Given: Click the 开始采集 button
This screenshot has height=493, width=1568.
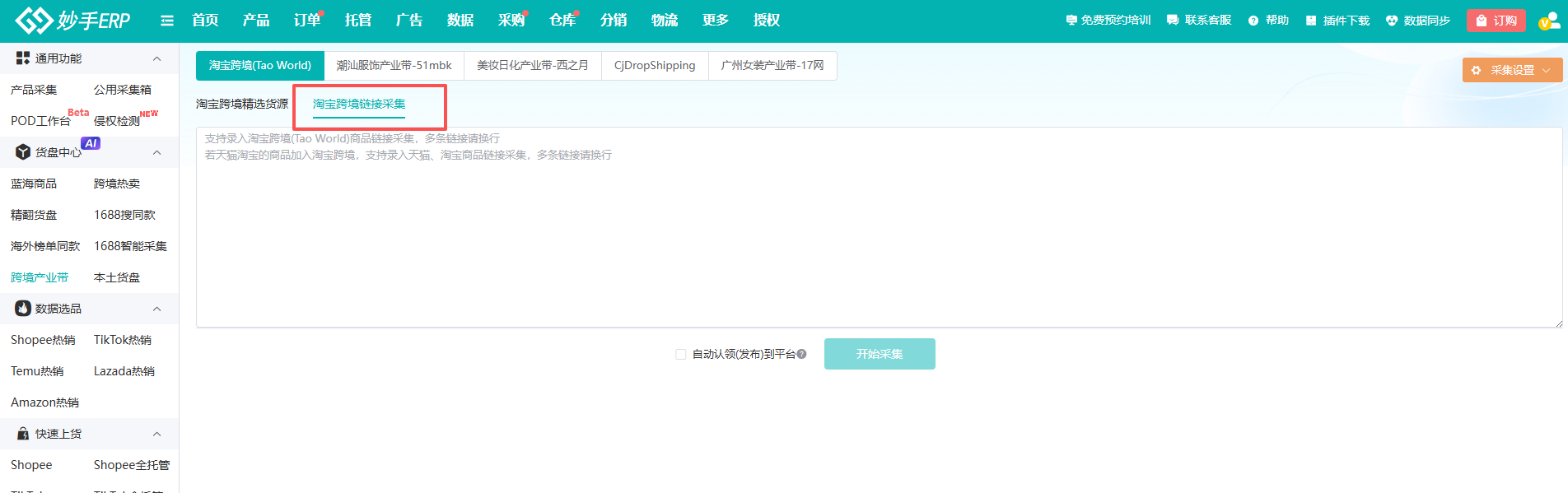Looking at the screenshot, I should pyautogui.click(x=880, y=354).
